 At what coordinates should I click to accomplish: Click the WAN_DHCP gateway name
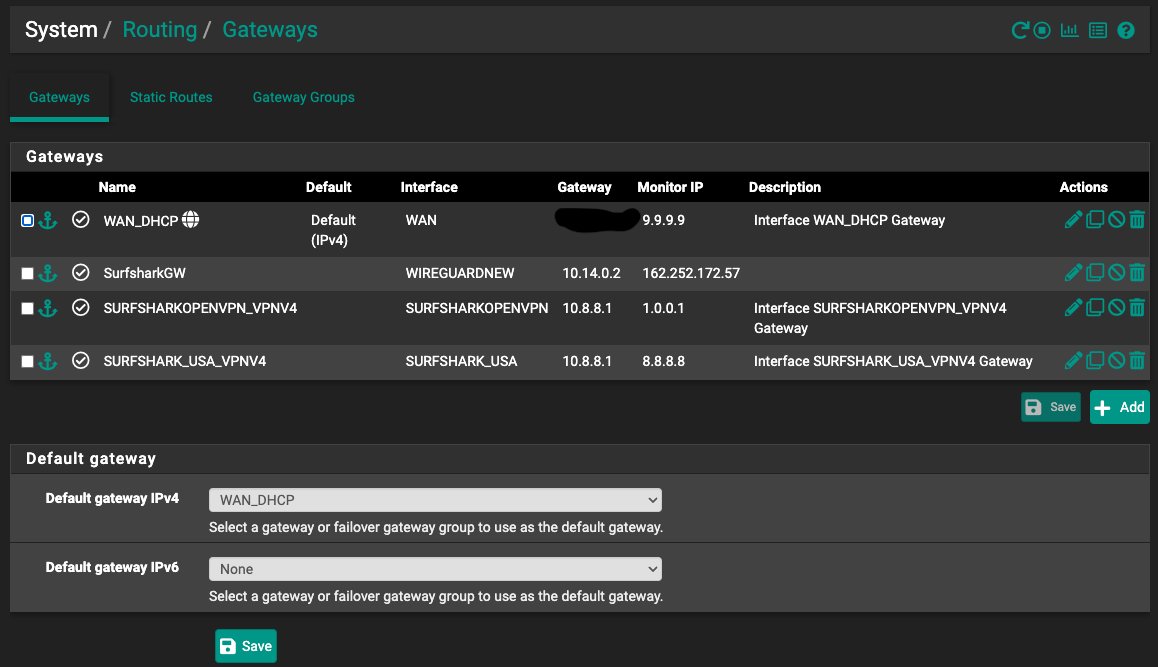(140, 221)
